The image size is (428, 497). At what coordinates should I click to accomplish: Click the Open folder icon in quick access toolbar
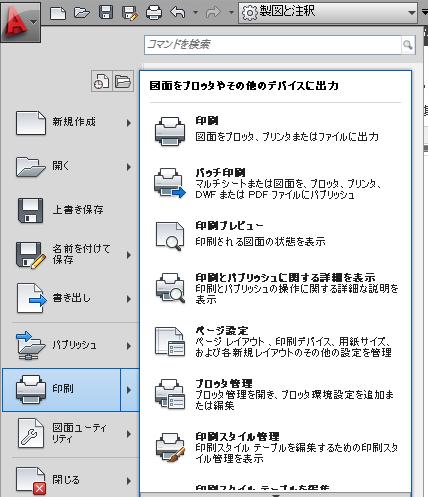click(82, 13)
